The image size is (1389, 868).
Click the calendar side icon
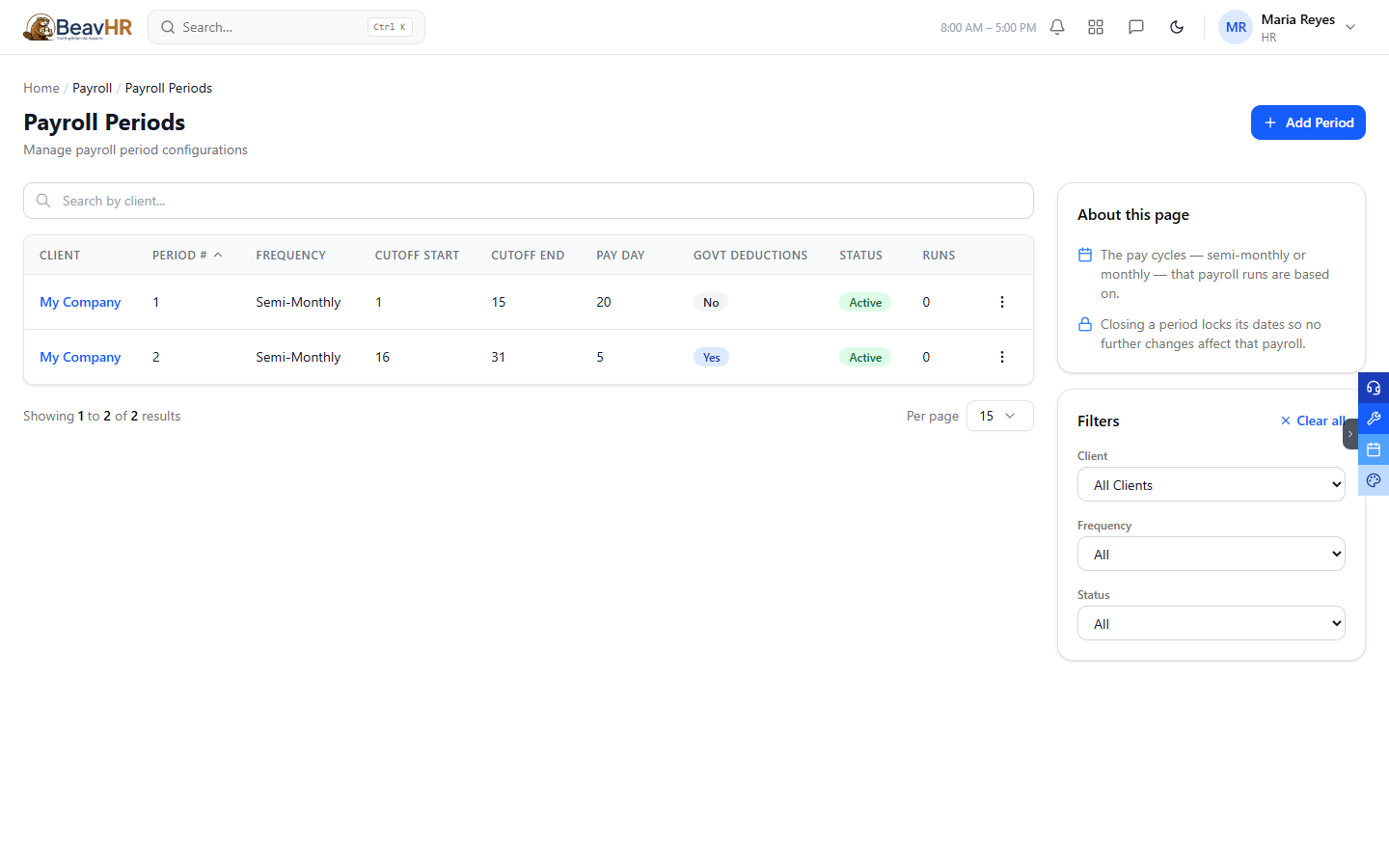1374,449
